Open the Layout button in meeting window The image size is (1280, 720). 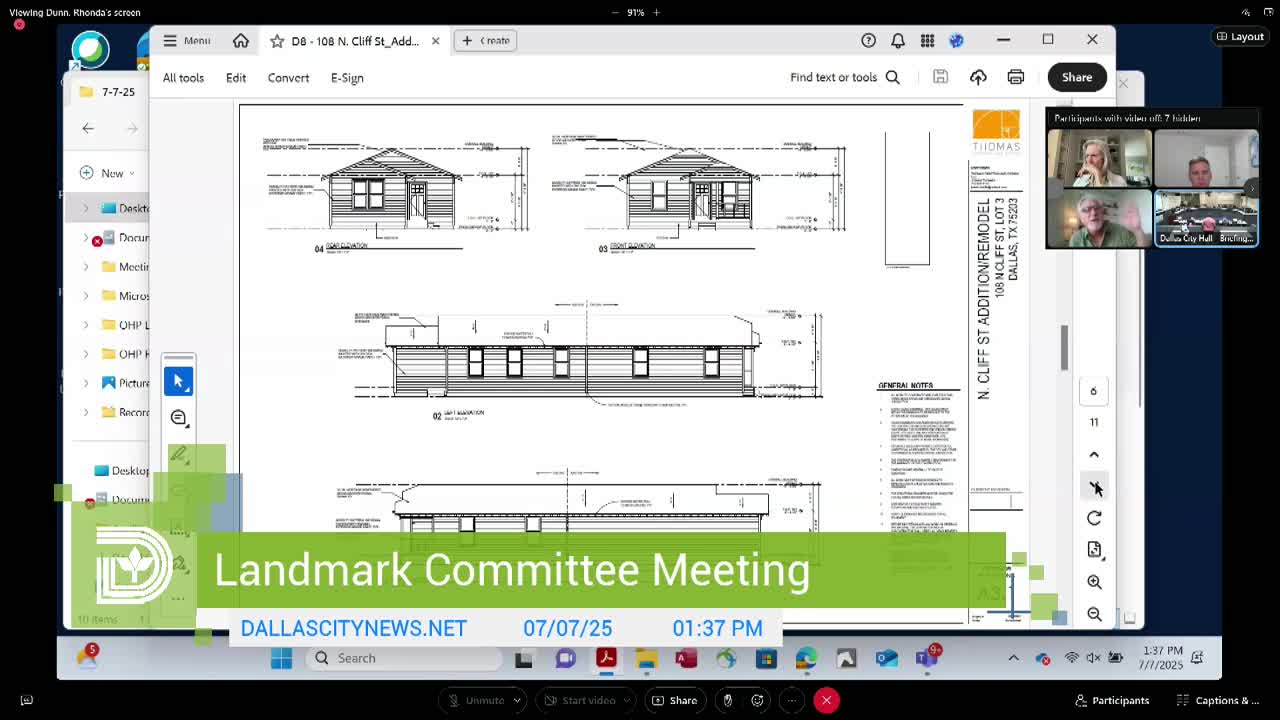(x=1240, y=37)
